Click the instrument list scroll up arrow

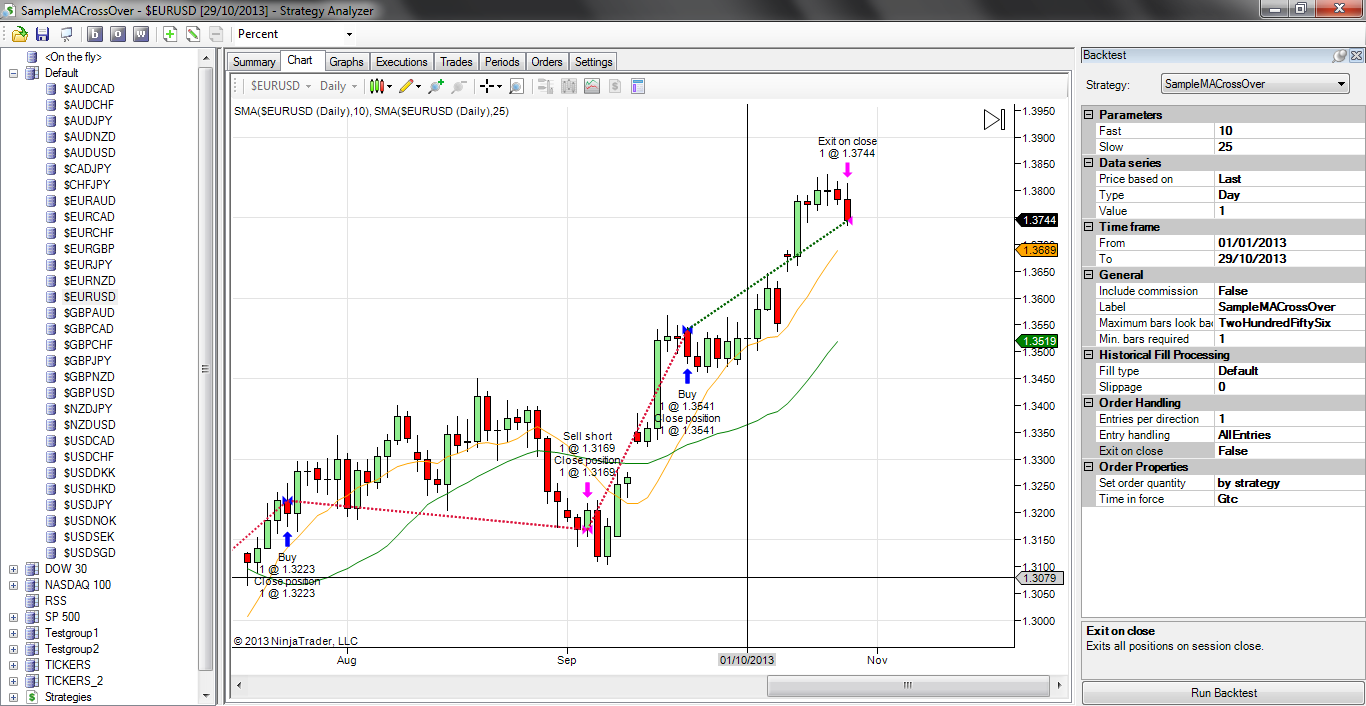tap(206, 58)
